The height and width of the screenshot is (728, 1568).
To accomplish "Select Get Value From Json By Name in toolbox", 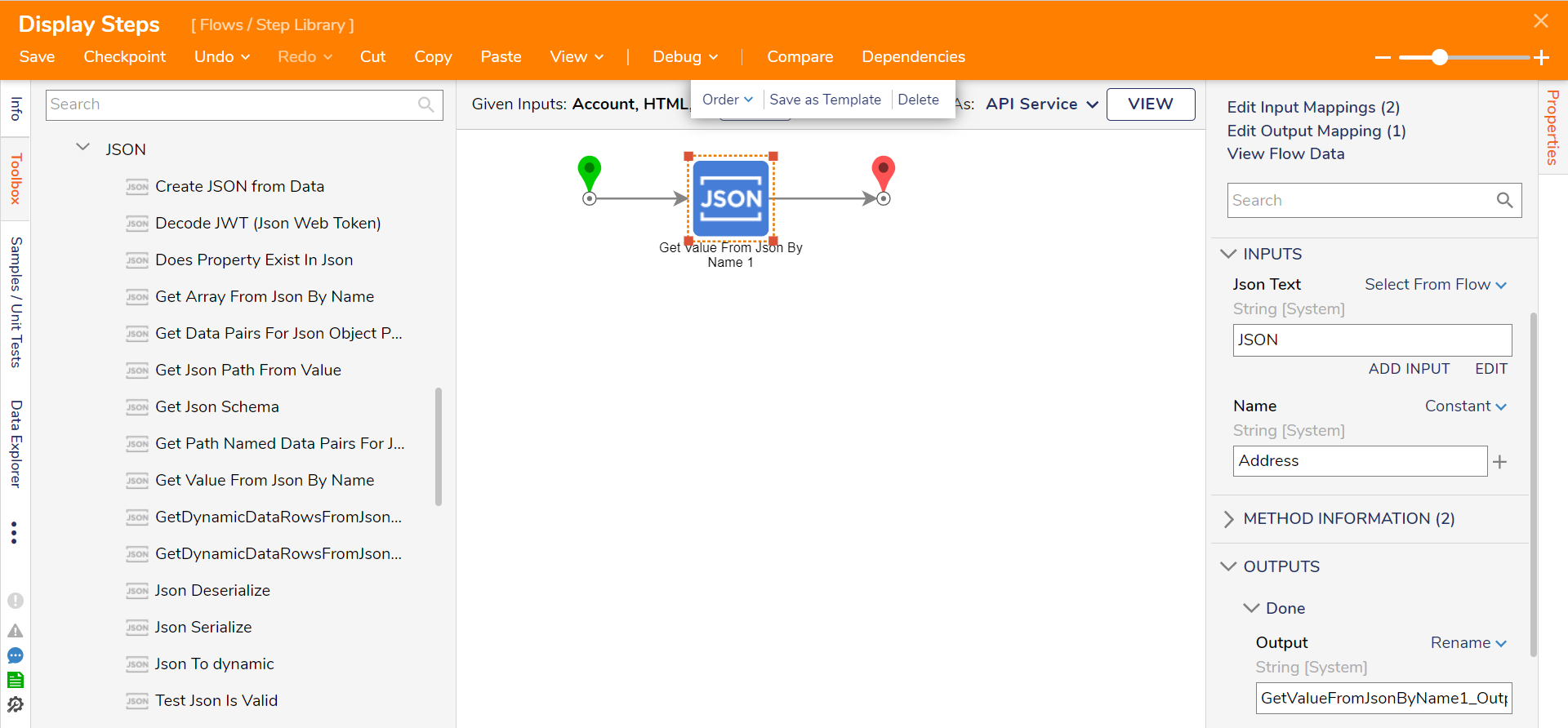I will (x=265, y=481).
